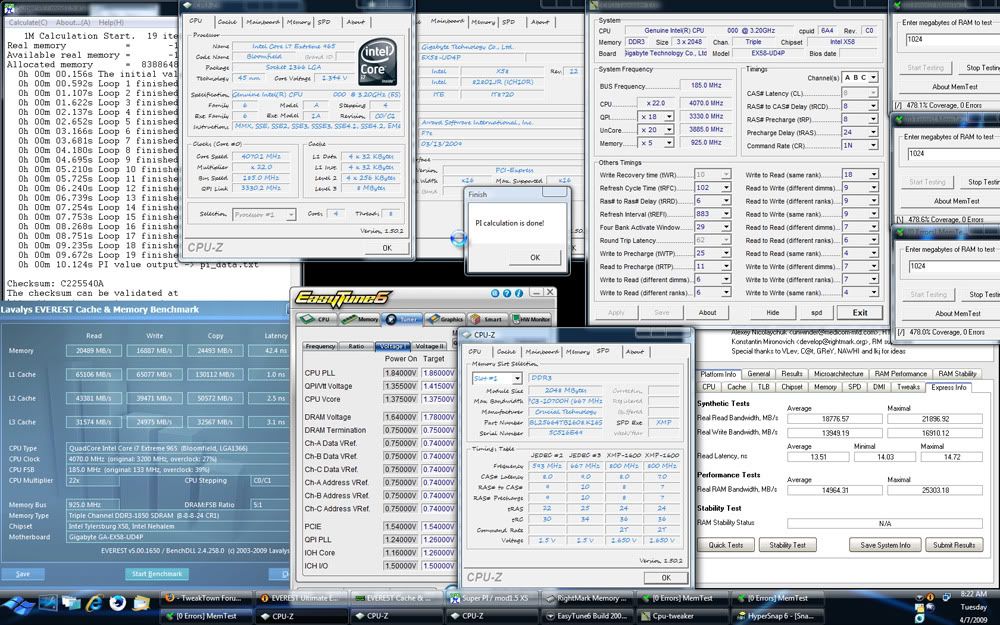Click the clock in the system tray

coord(973,607)
